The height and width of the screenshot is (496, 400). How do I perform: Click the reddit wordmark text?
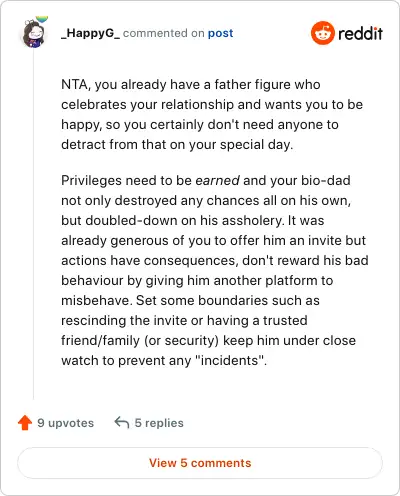point(360,33)
